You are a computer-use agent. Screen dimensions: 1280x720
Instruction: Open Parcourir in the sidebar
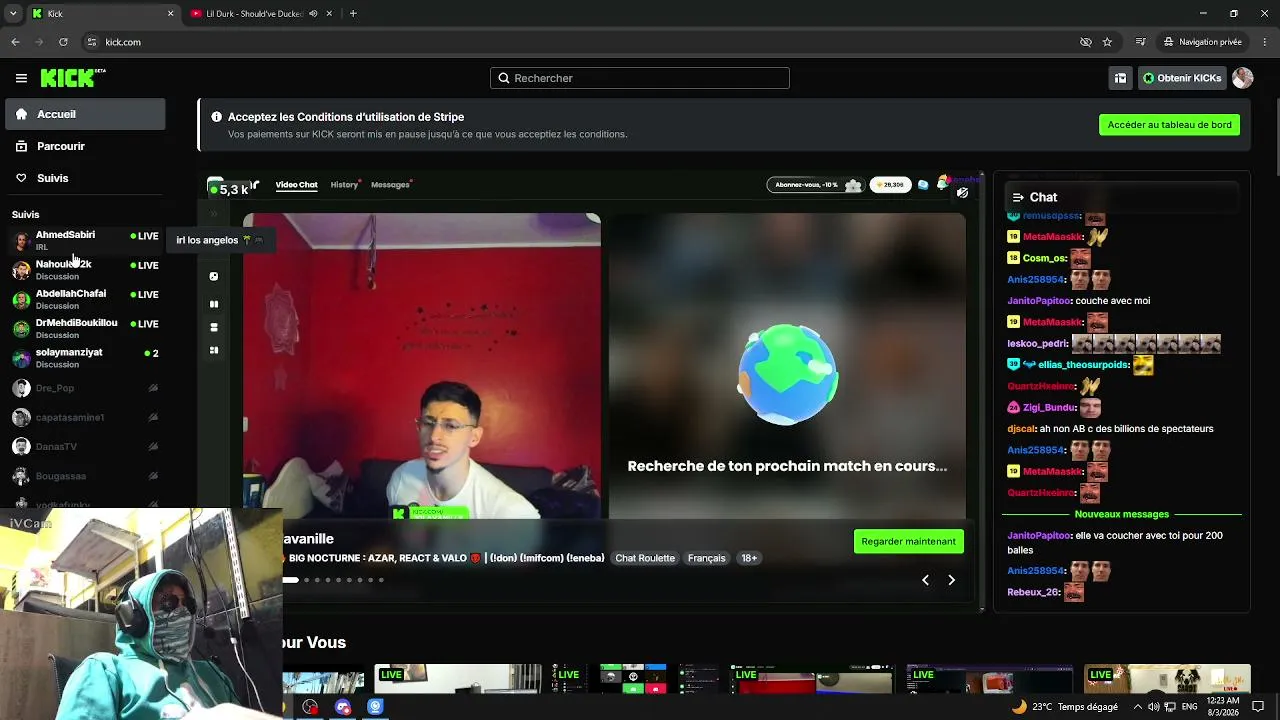pos(85,146)
